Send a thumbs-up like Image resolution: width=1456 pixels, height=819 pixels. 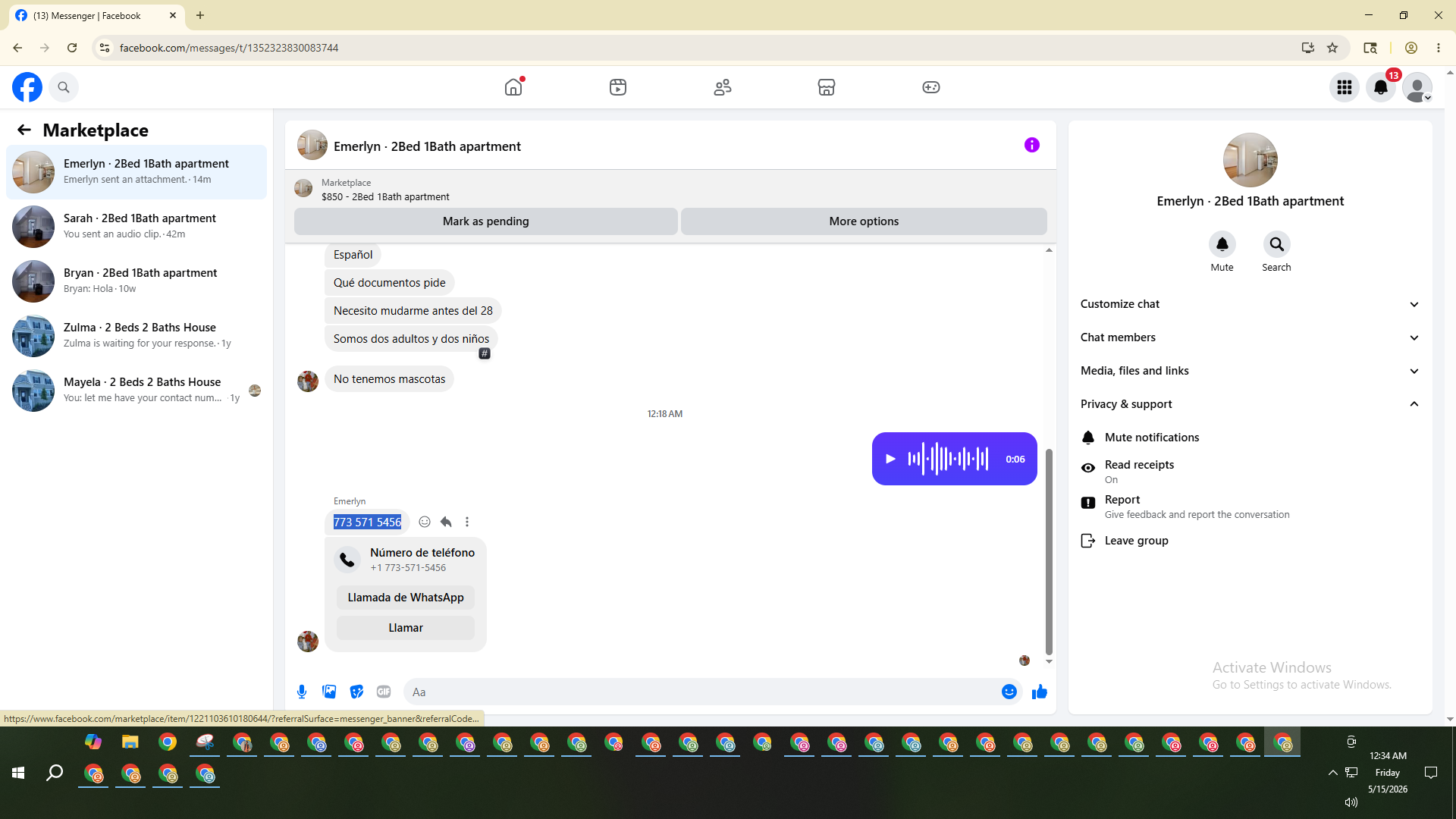pos(1040,692)
